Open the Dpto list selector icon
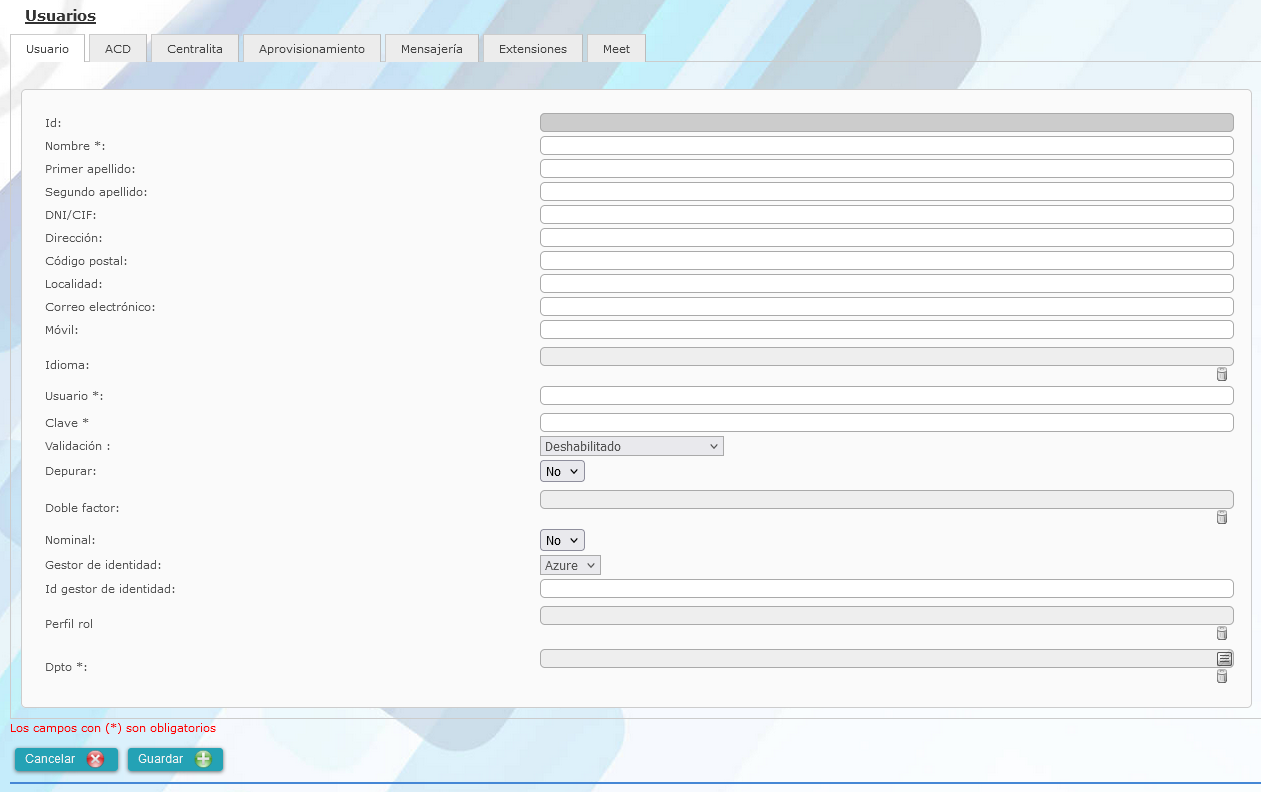 pyautogui.click(x=1224, y=658)
